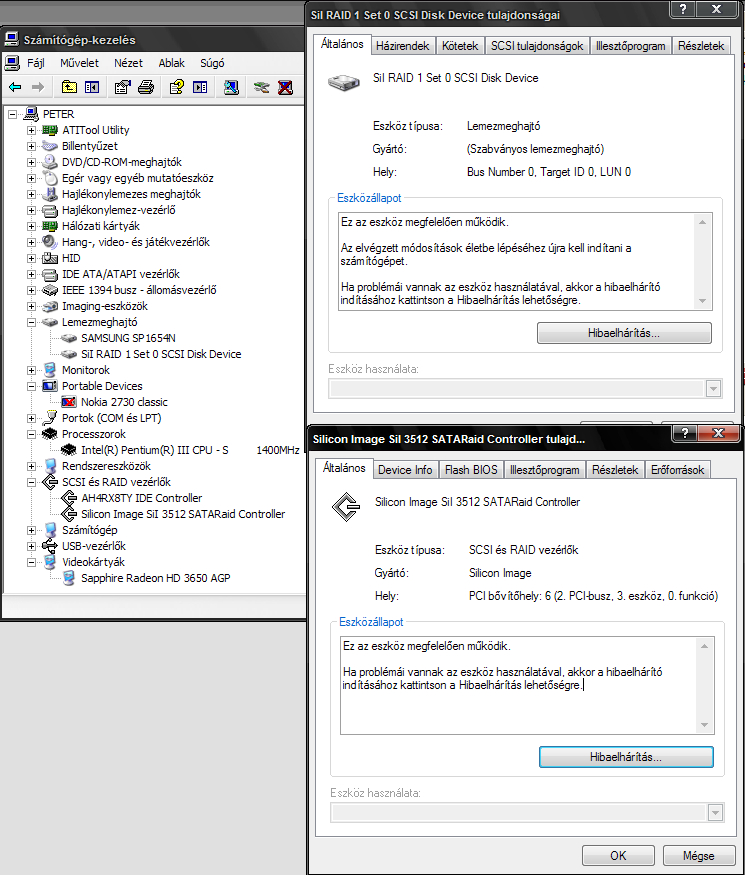Click the Forward arrow toolbar icon
This screenshot has height=875, width=745.
[38, 87]
